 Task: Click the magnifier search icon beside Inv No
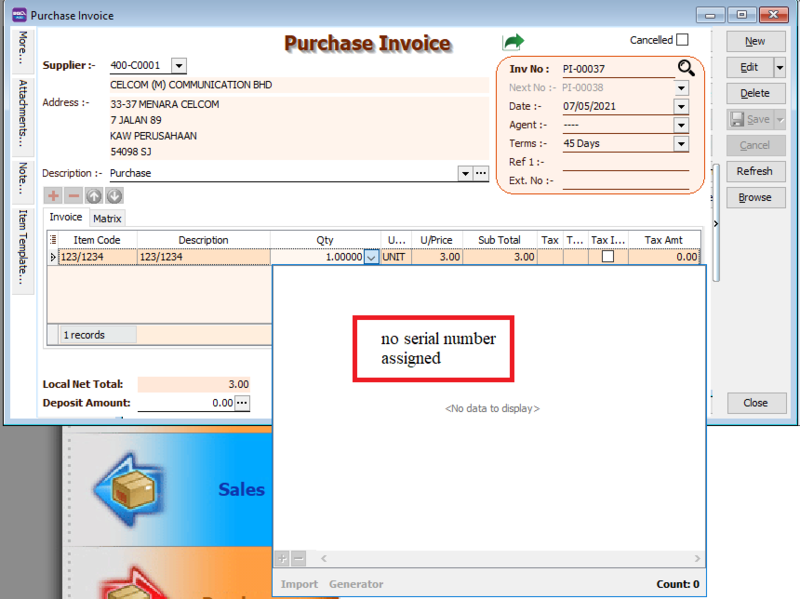coord(685,68)
